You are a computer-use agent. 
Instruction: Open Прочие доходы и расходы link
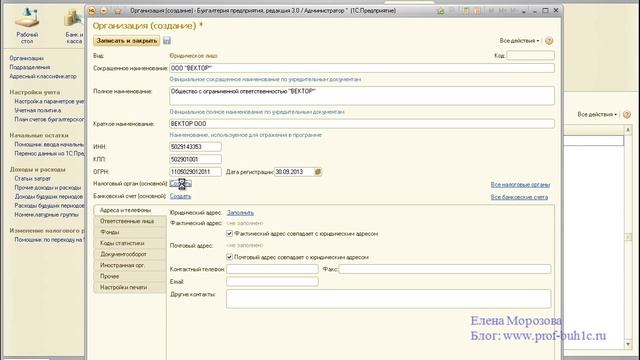48,187
